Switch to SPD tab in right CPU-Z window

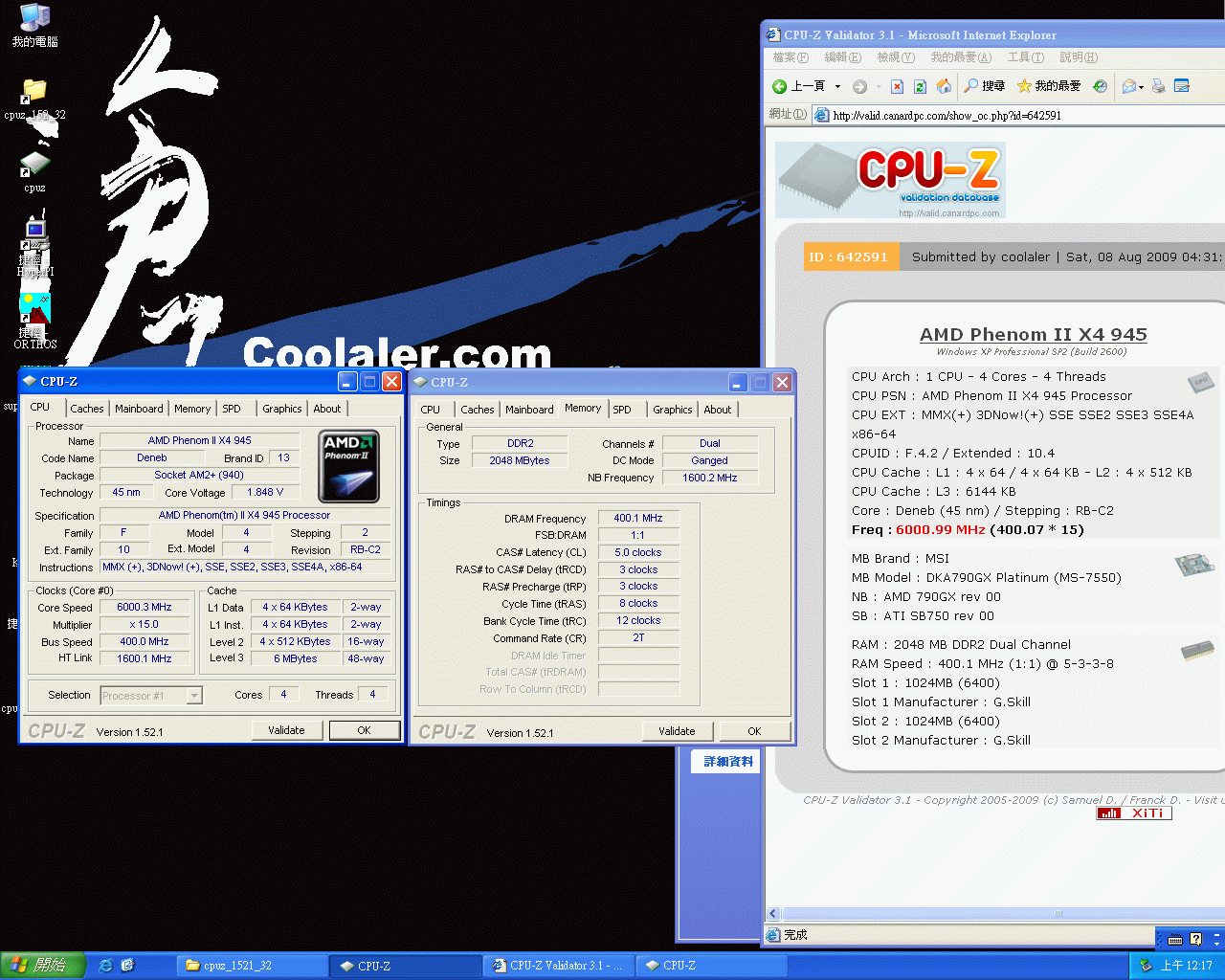622,410
